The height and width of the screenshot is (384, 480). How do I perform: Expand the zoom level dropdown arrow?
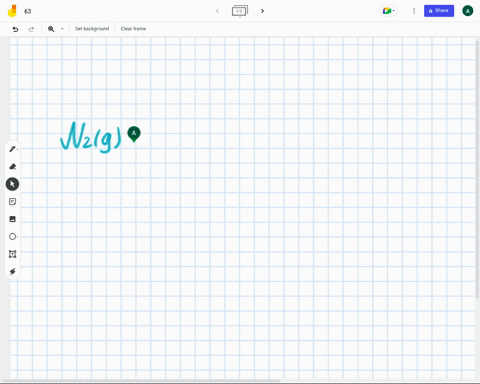[62, 29]
